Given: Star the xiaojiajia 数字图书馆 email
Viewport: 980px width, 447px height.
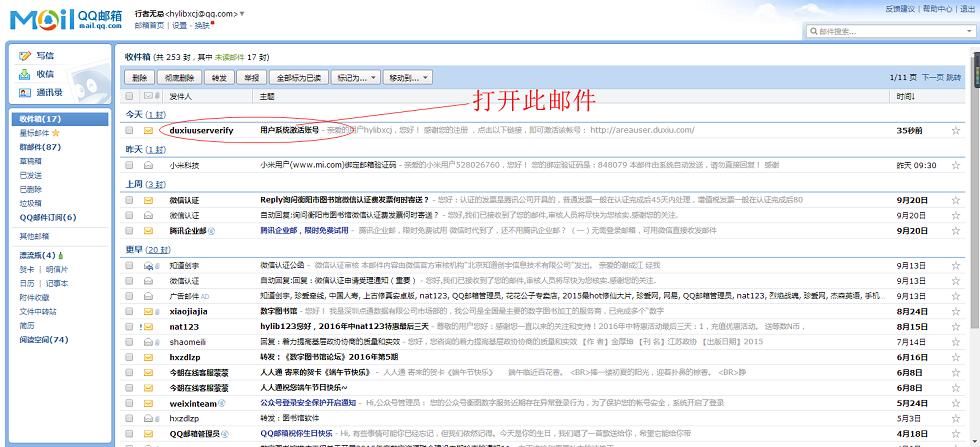Looking at the screenshot, I should [955, 311].
